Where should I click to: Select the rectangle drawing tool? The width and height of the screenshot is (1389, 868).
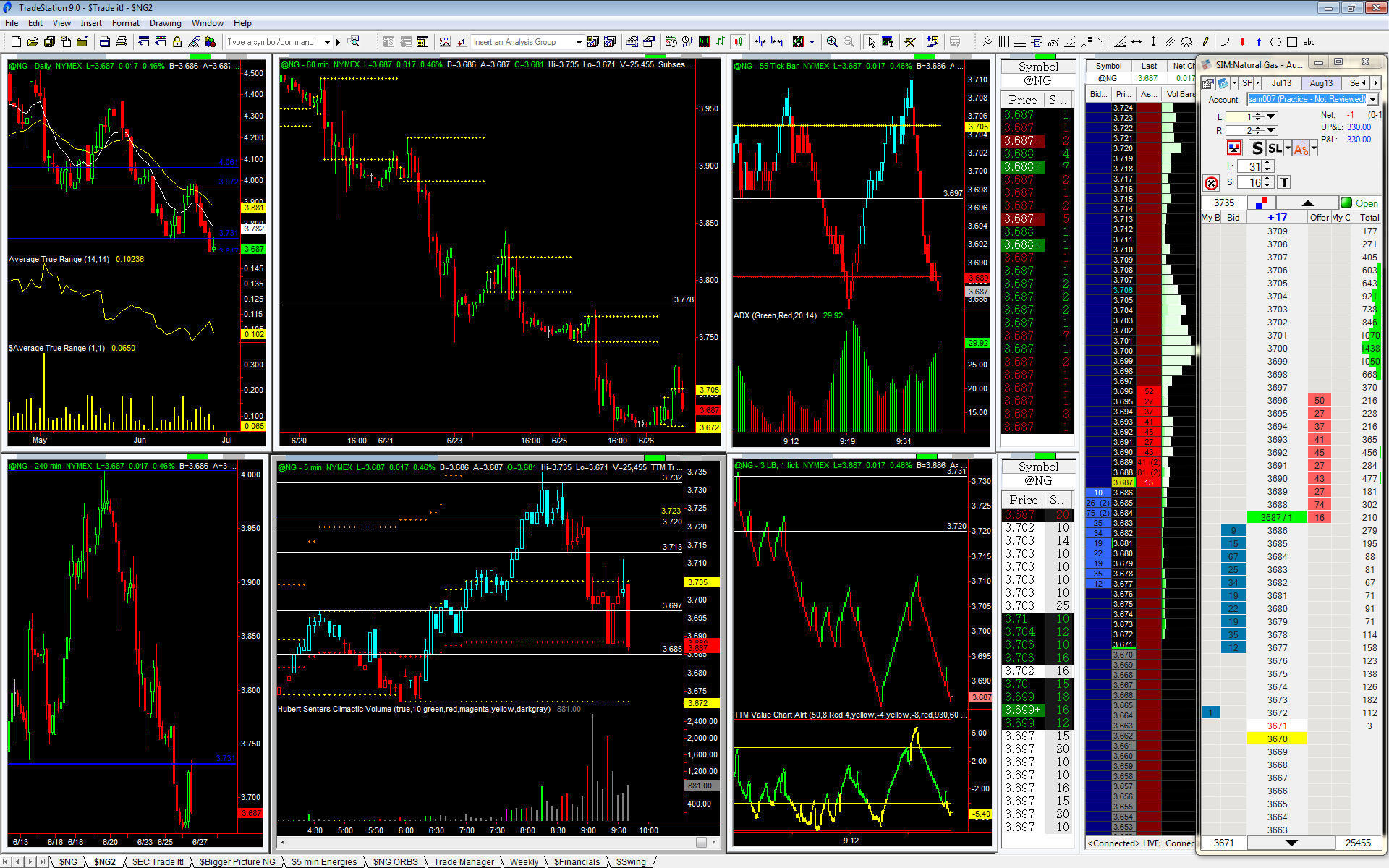1292,42
